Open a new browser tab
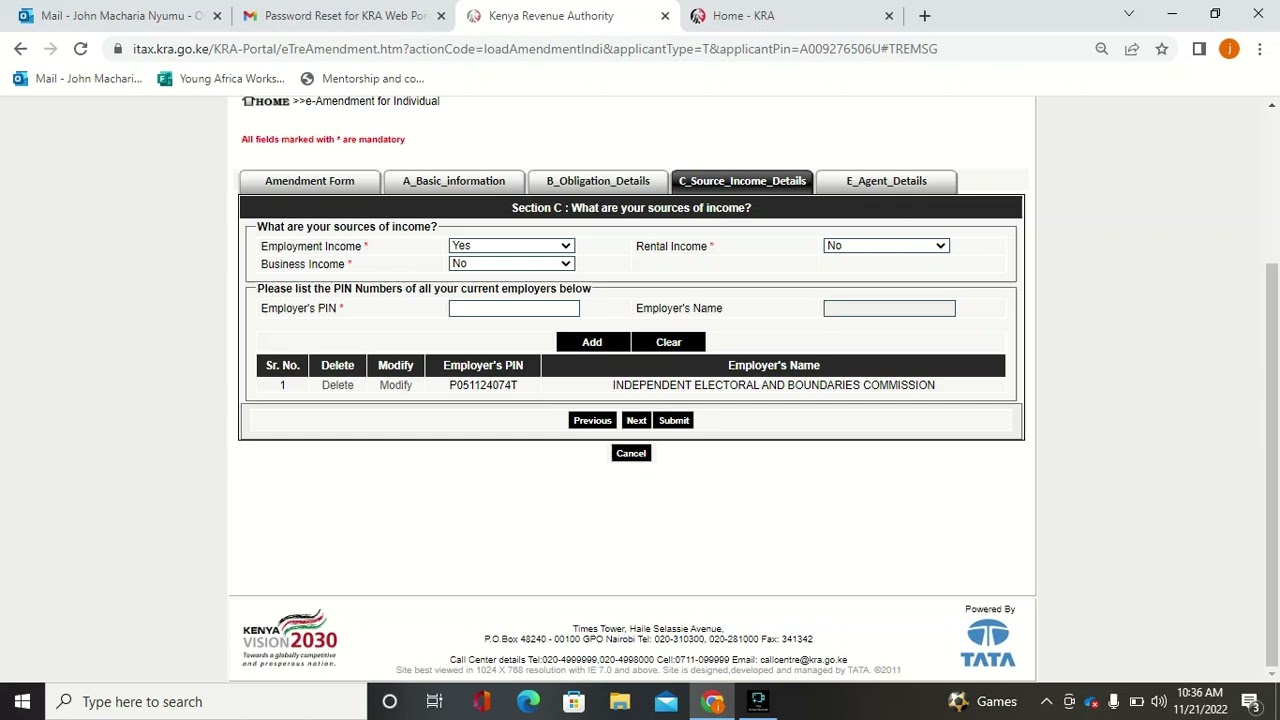Image resolution: width=1280 pixels, height=720 pixels. coord(924,15)
